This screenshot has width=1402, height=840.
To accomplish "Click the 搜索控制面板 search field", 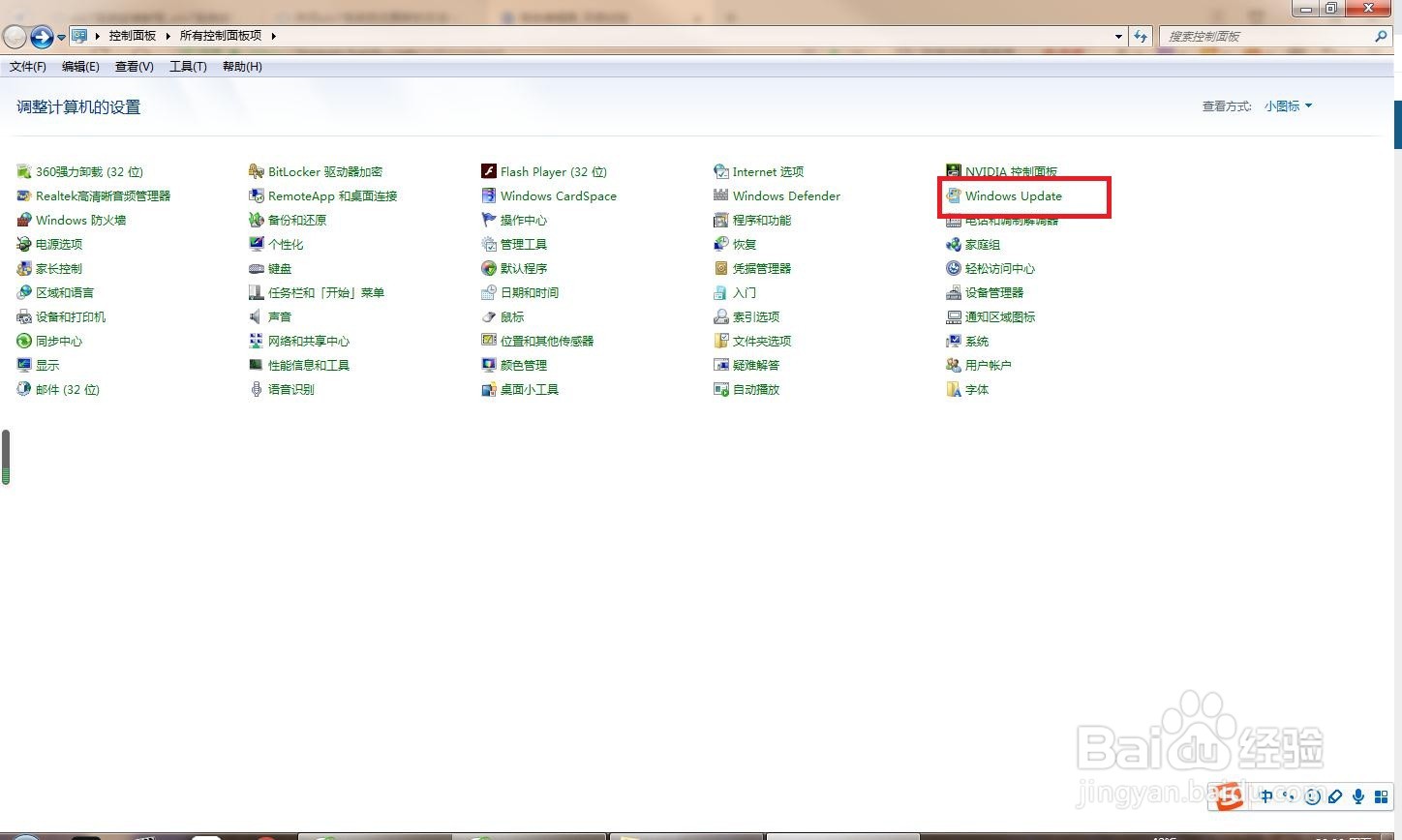I will click(x=1265, y=36).
